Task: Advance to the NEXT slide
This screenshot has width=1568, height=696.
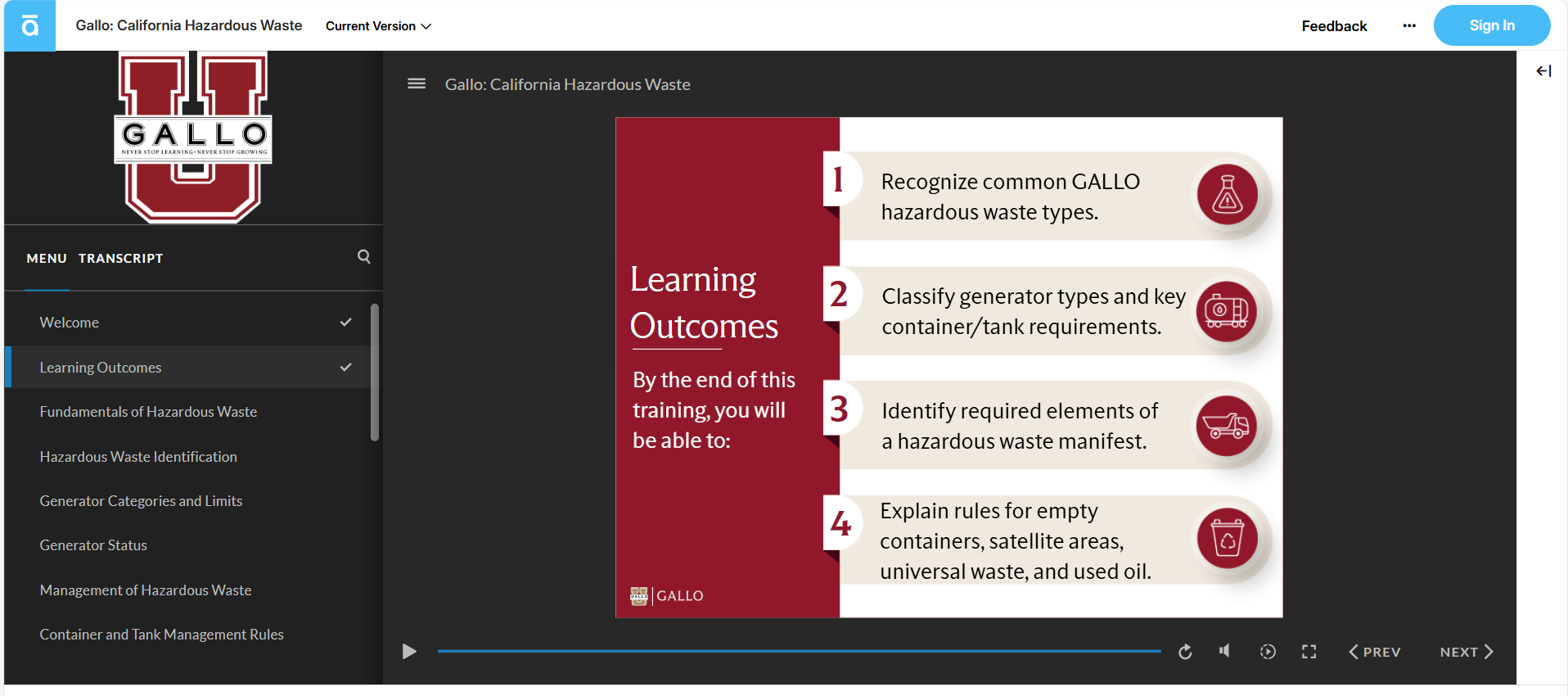Action: pyautogui.click(x=1467, y=652)
